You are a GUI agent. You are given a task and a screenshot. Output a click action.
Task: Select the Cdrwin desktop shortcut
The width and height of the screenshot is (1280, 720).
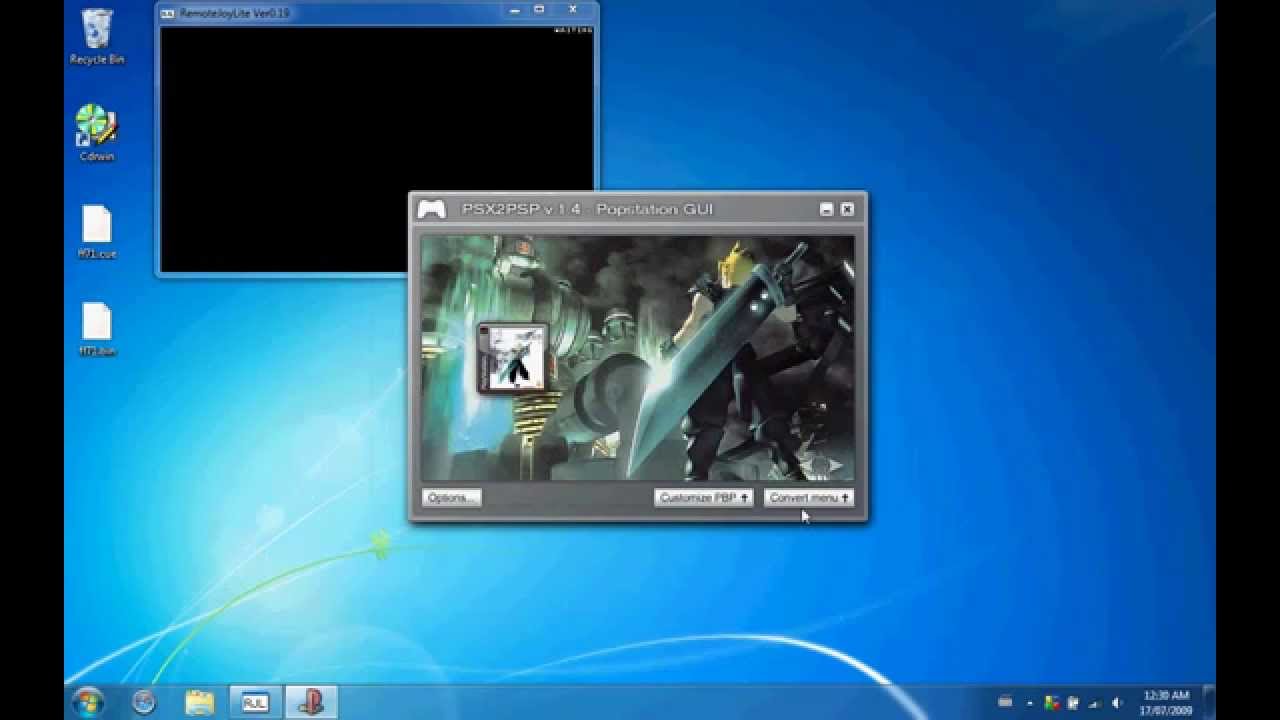point(97,133)
